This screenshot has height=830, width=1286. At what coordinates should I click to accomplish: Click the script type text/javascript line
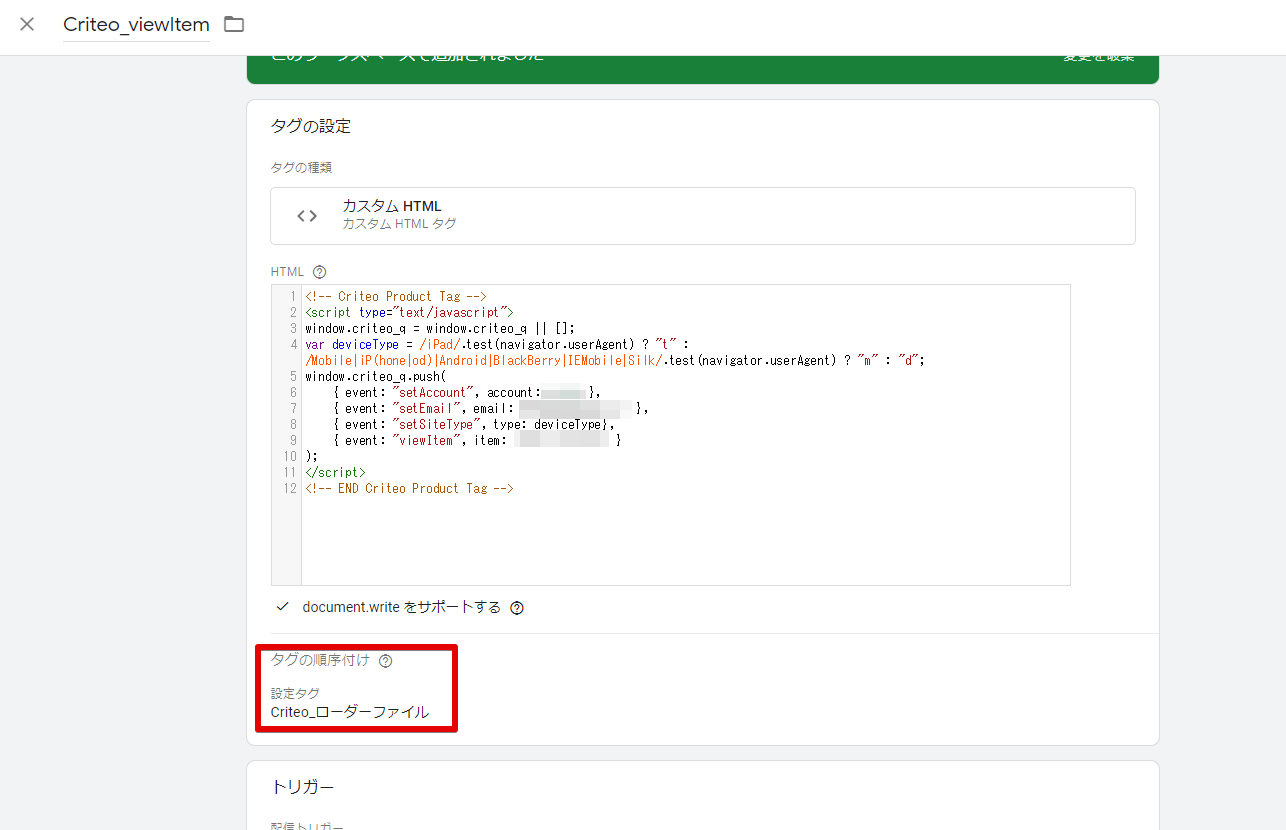[409, 312]
